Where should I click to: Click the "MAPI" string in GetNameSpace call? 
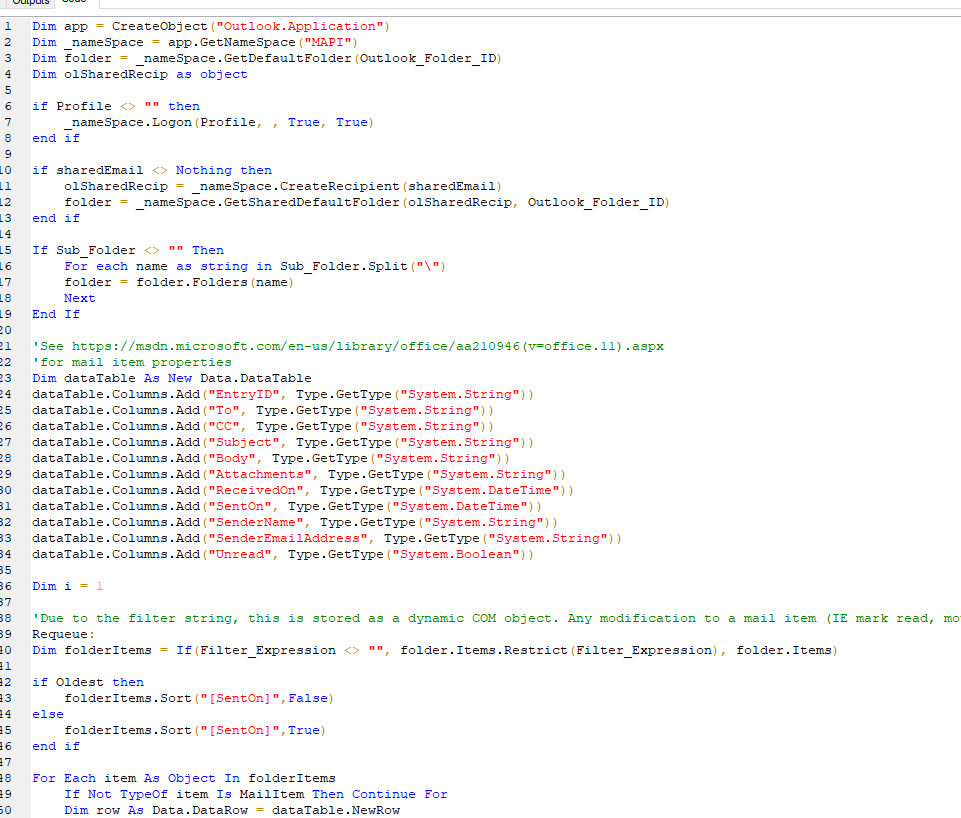[x=328, y=42]
